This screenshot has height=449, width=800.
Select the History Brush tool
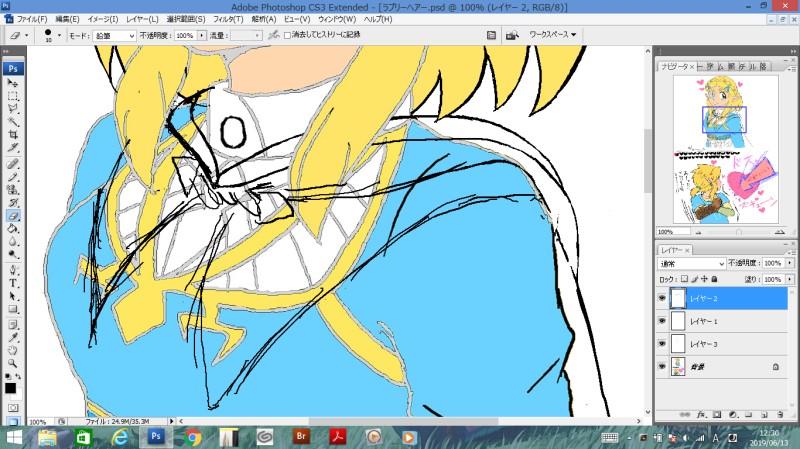point(13,203)
